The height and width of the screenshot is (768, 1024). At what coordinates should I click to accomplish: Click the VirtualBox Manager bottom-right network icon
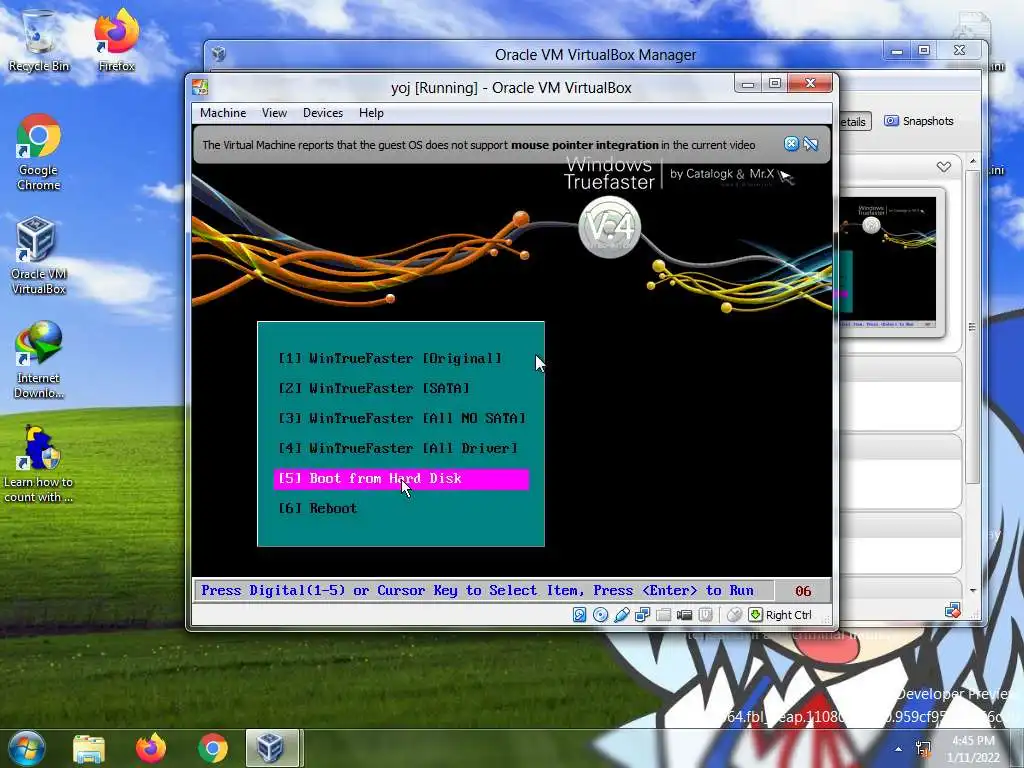(952, 611)
